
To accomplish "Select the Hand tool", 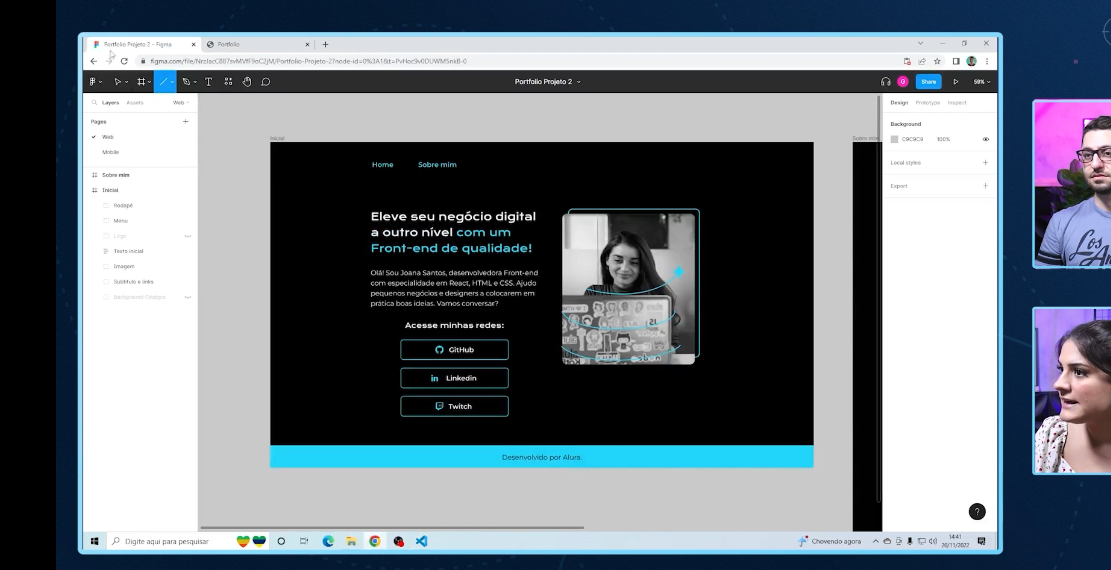I will click(247, 82).
